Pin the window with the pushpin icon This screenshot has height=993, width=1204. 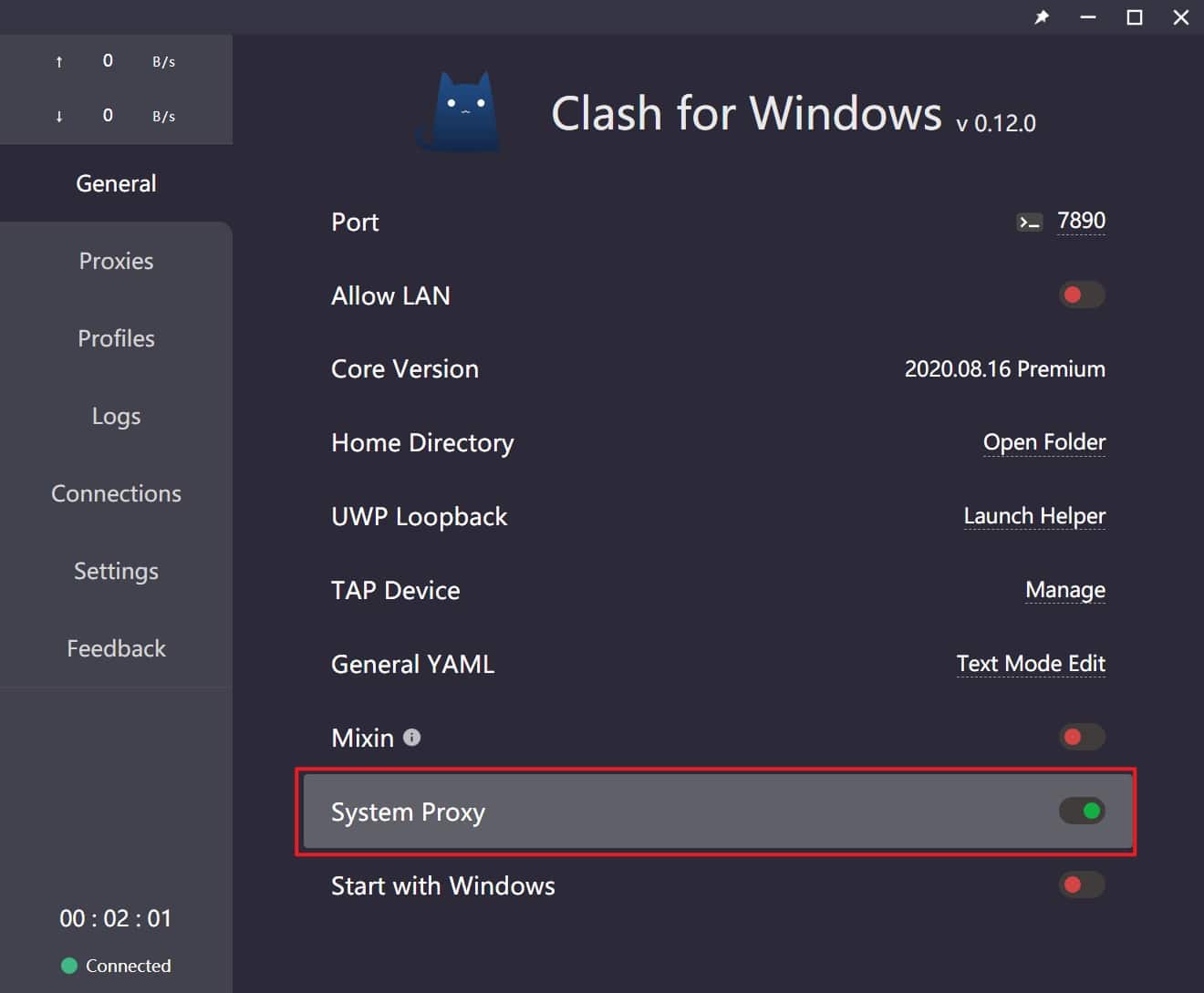click(x=1042, y=17)
